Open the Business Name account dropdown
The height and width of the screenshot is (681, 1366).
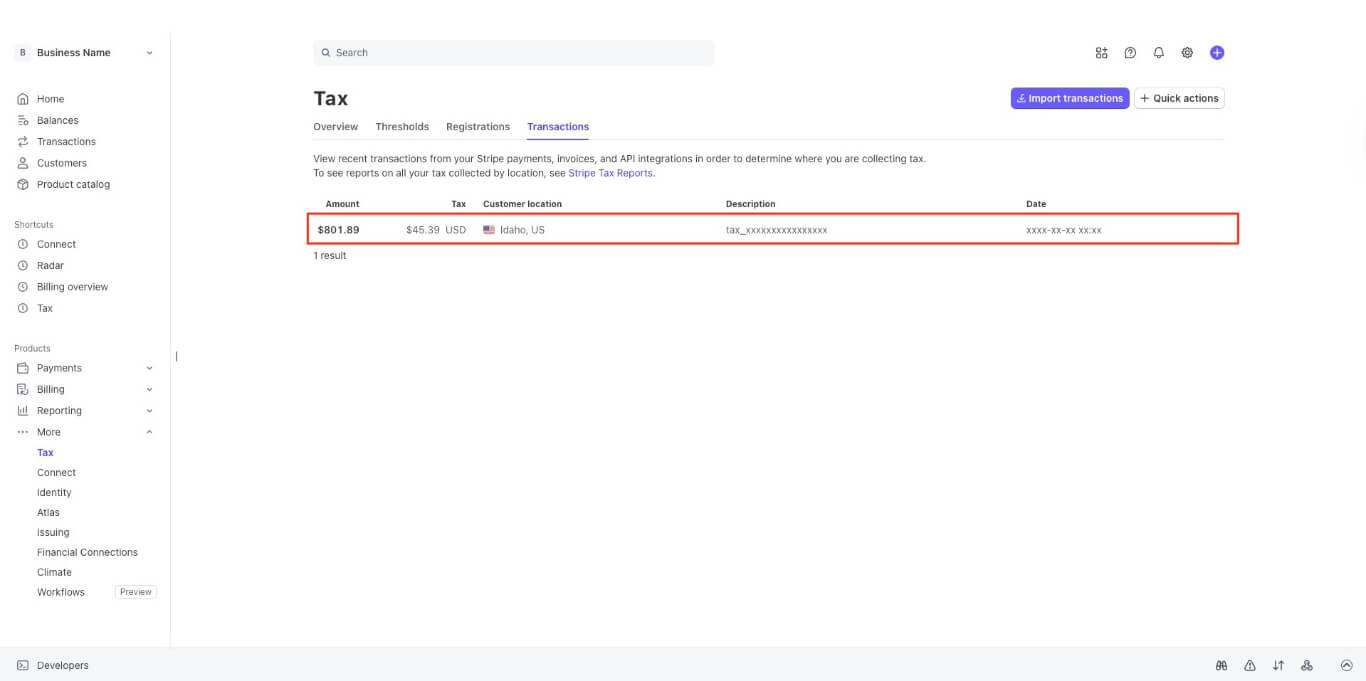coord(84,53)
